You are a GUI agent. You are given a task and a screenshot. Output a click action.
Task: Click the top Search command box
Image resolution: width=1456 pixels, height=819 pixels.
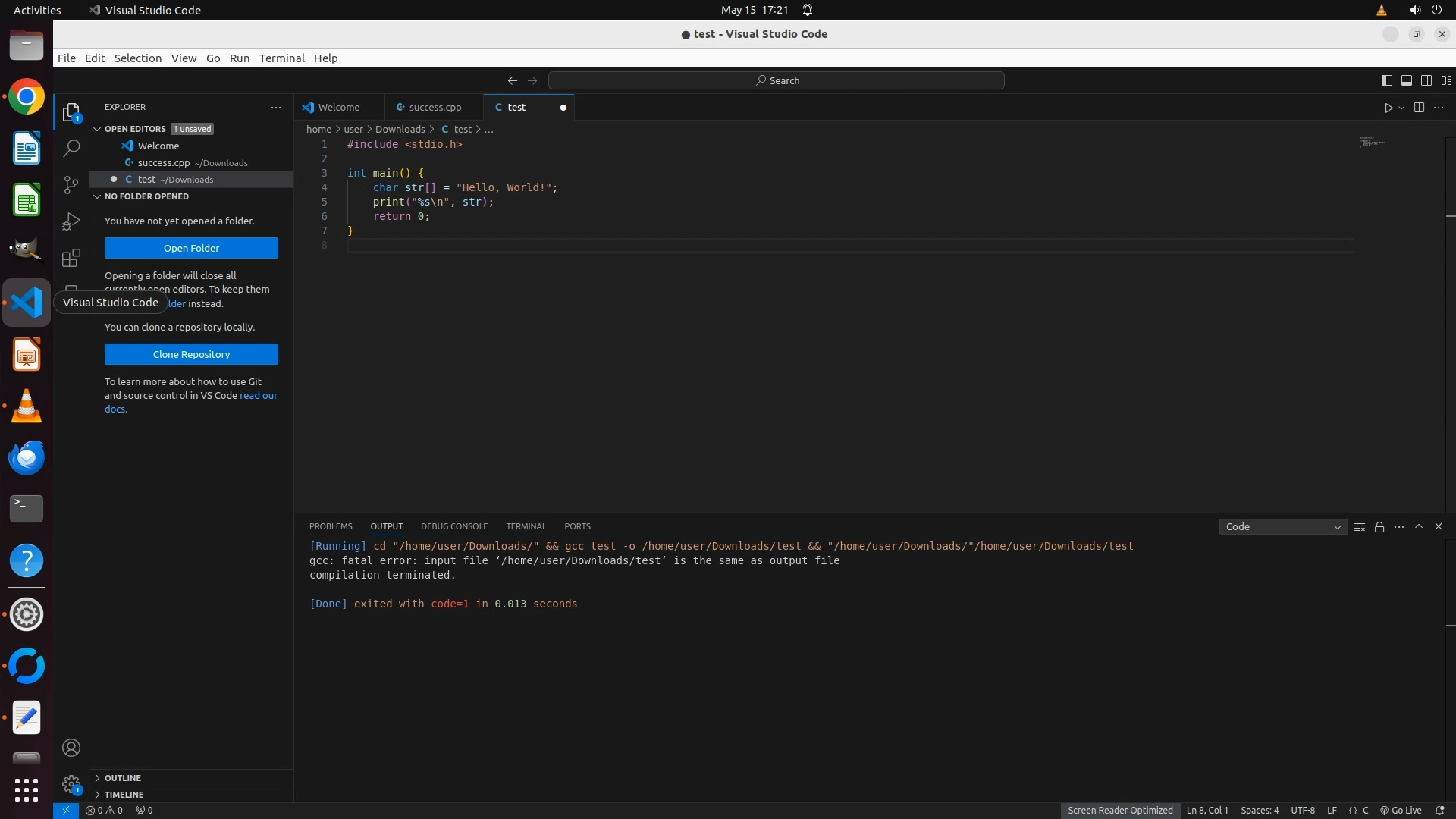point(777,80)
